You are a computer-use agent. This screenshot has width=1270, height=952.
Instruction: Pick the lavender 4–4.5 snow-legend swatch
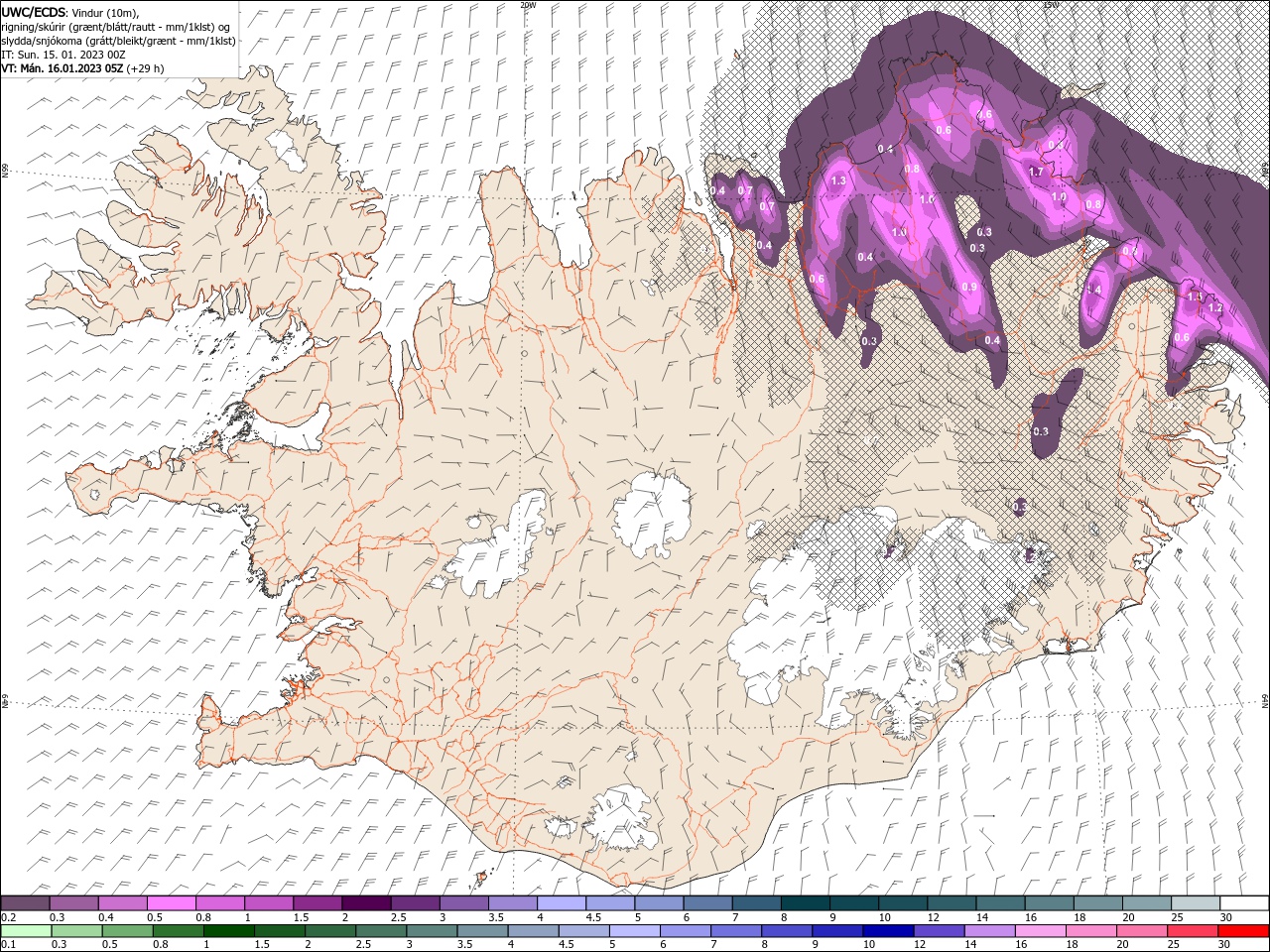point(562,903)
